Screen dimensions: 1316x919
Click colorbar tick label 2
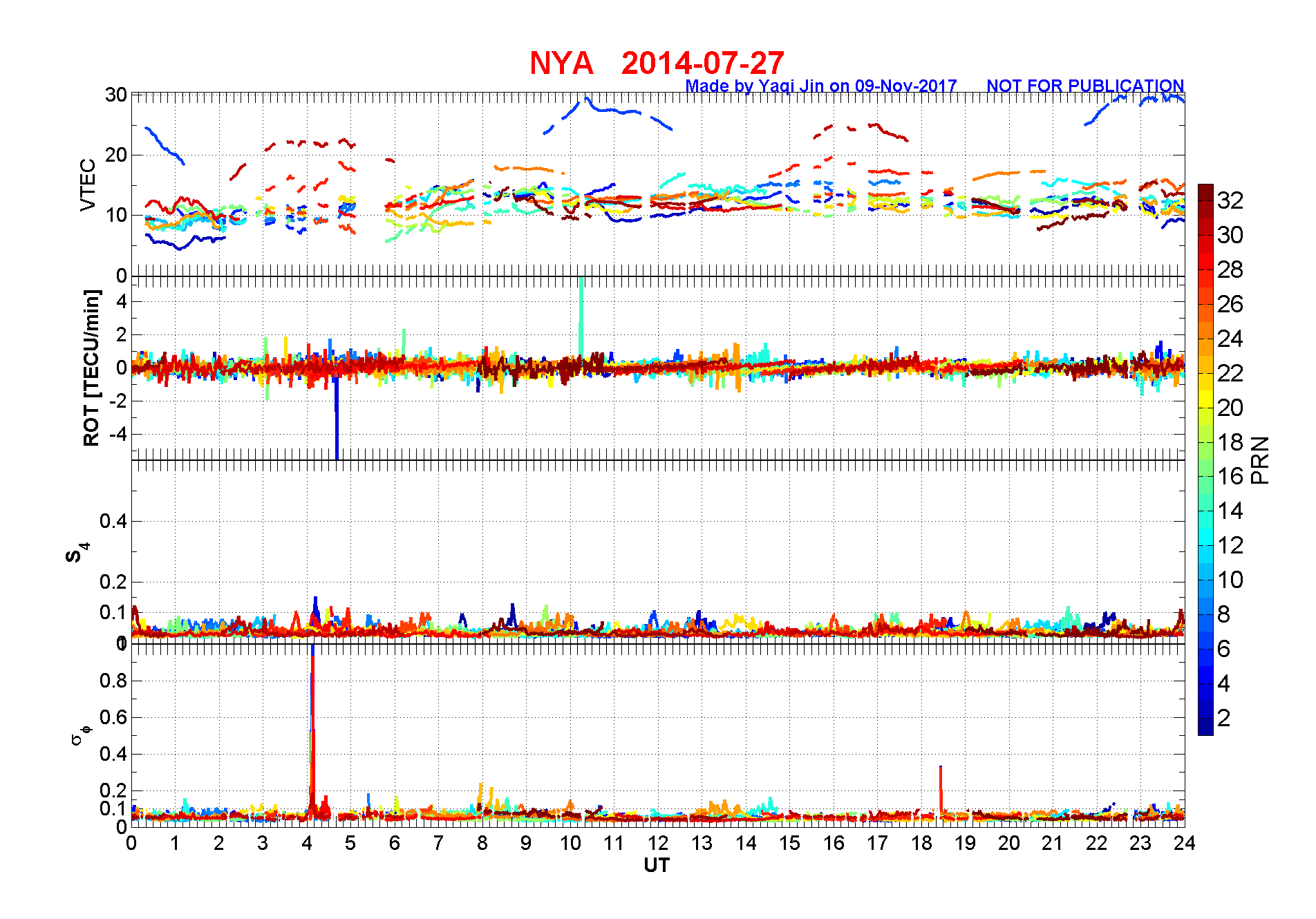(1223, 718)
